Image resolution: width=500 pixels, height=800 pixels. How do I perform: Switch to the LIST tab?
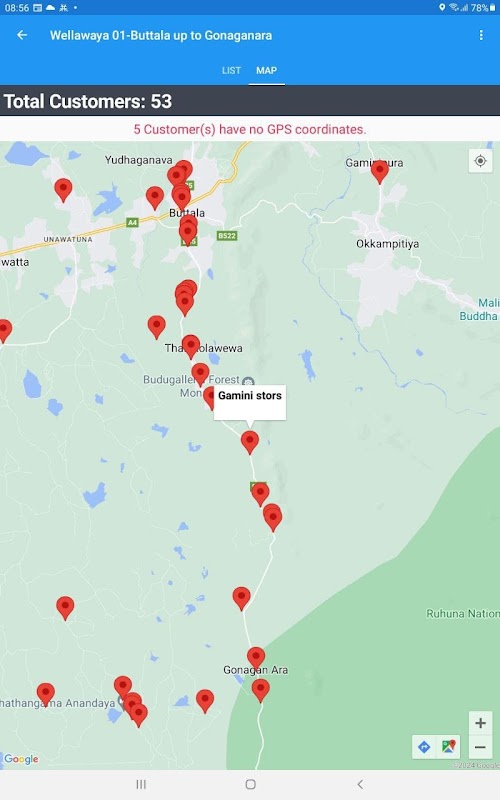pos(231,70)
